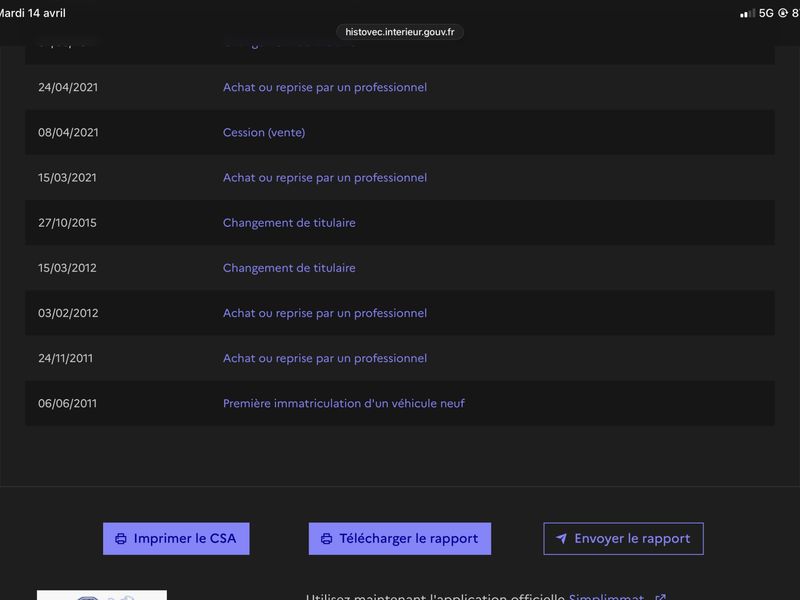The width and height of the screenshot is (800, 600).
Task: Tap the 5G network indicator
Action: coord(766,13)
